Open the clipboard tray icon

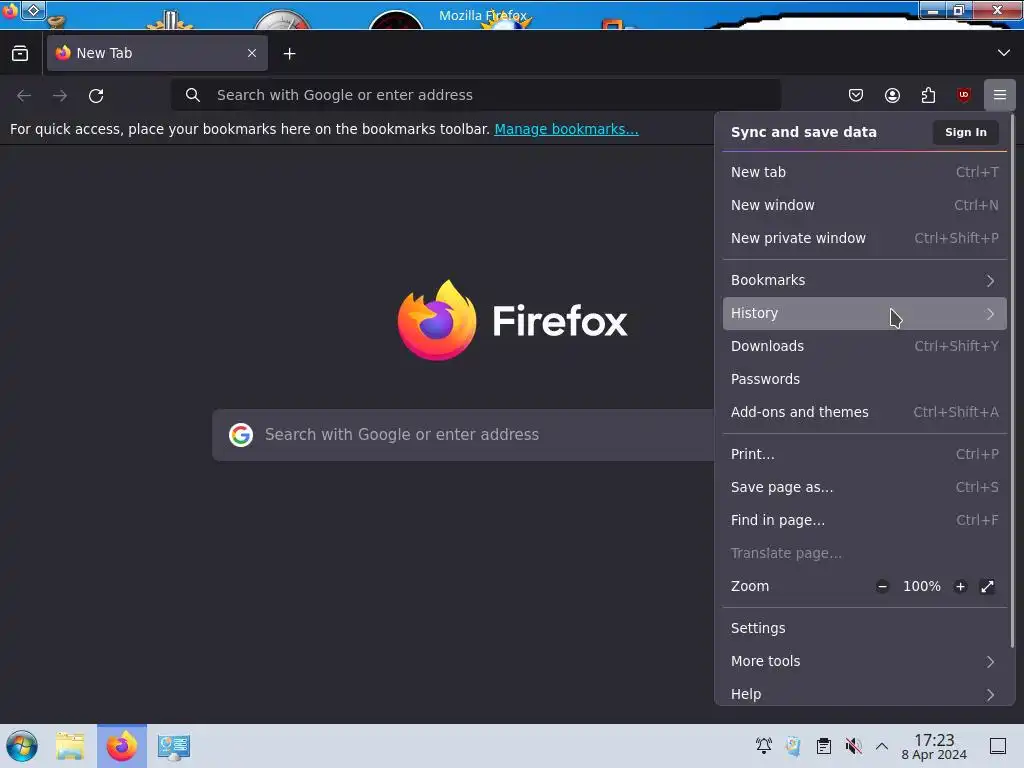(824, 746)
